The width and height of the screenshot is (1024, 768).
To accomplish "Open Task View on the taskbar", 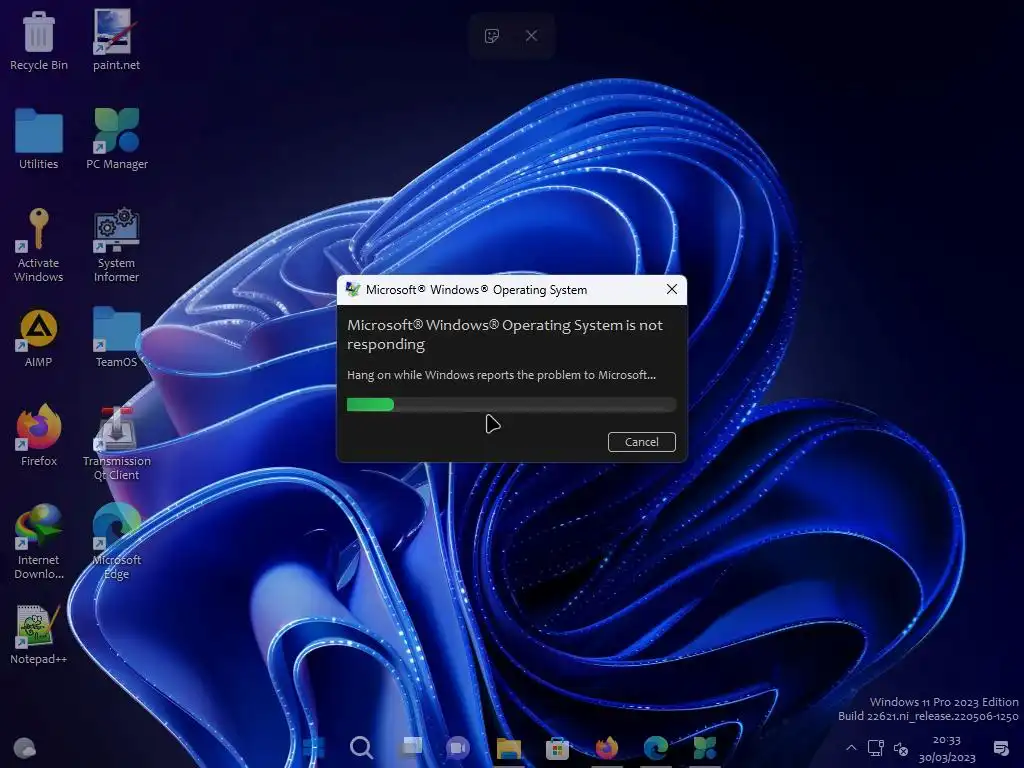I will (x=411, y=747).
